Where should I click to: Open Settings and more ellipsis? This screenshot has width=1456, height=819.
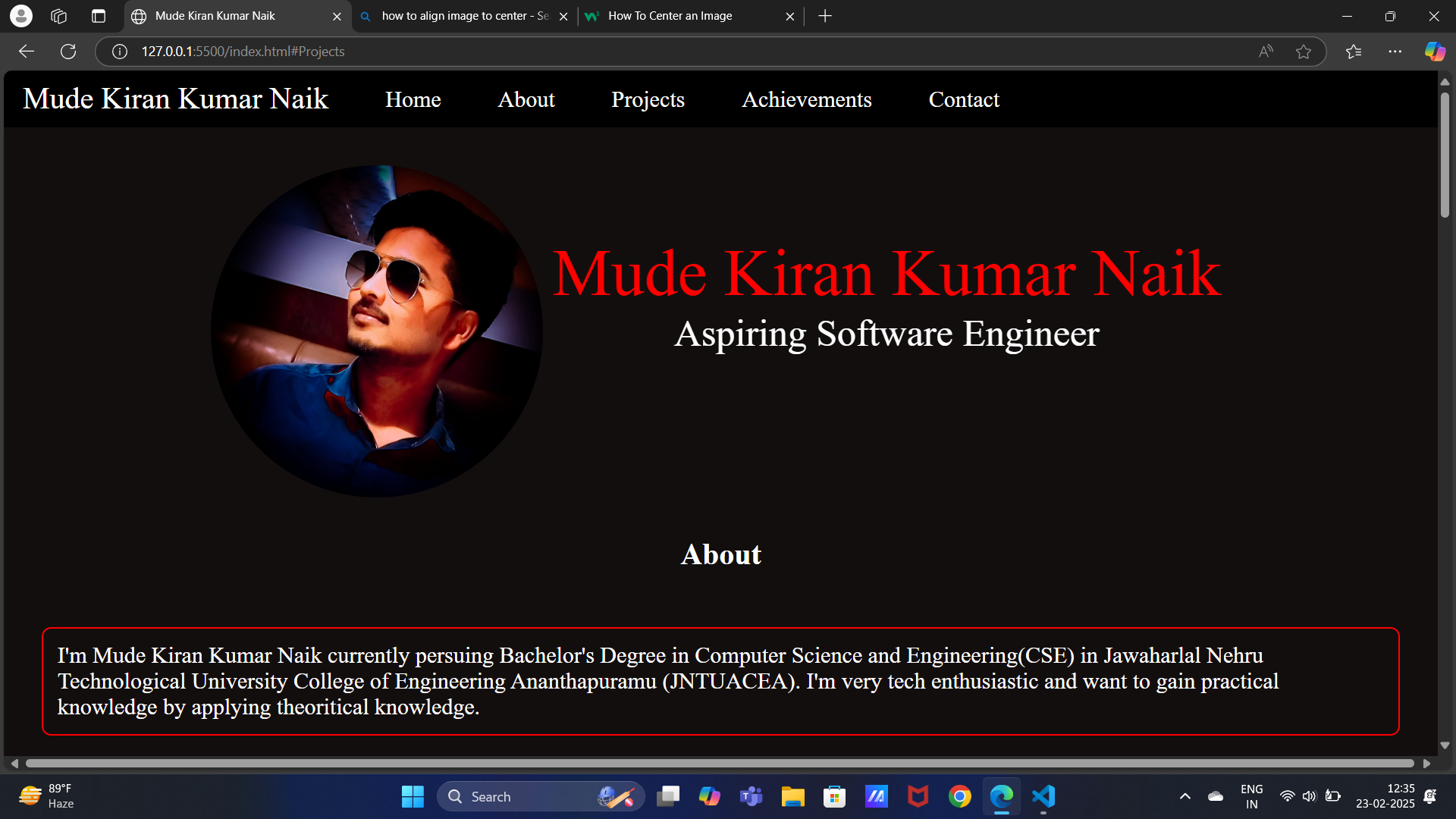pos(1395,52)
